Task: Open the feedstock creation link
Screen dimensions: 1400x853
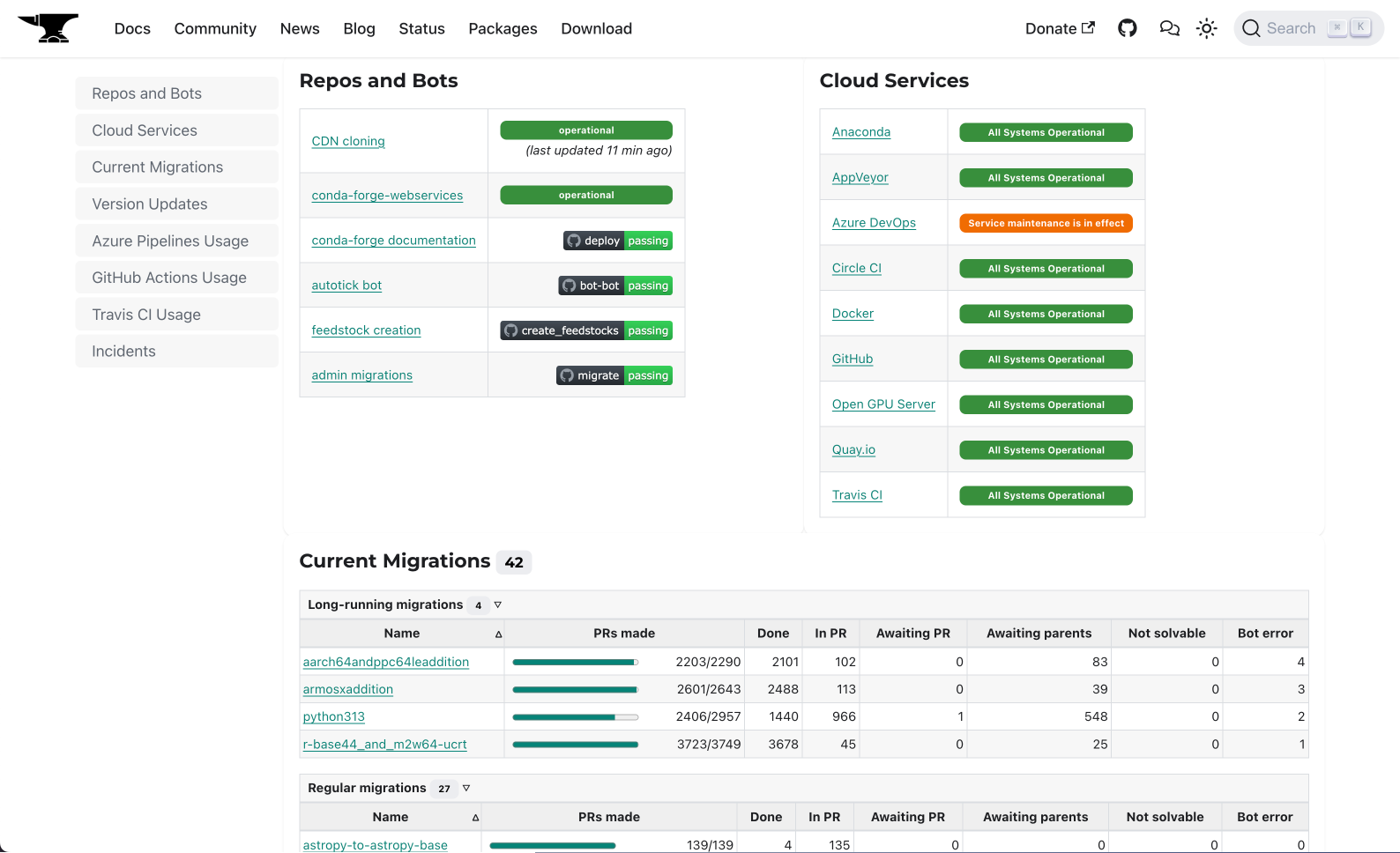Action: (366, 330)
